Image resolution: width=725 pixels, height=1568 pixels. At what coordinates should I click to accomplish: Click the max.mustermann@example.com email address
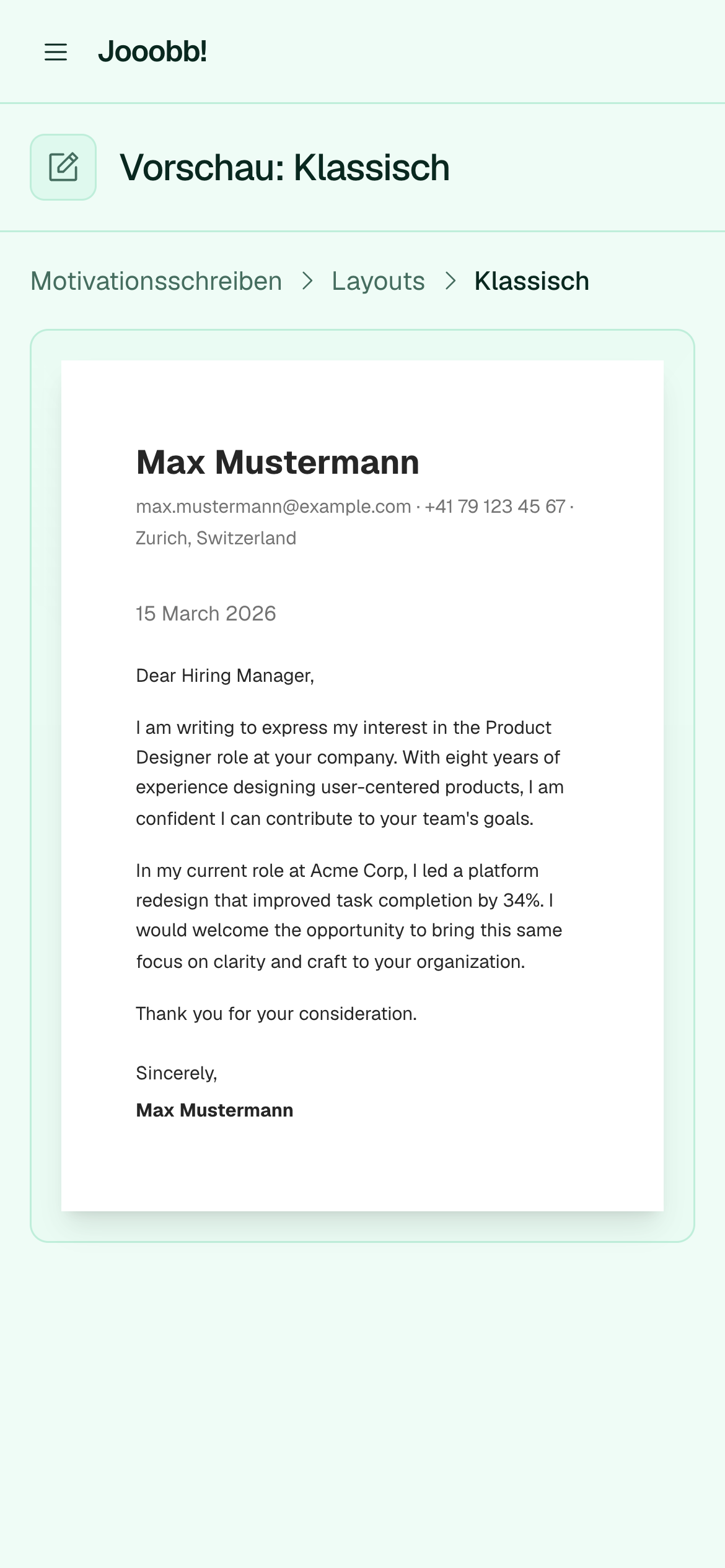click(273, 507)
